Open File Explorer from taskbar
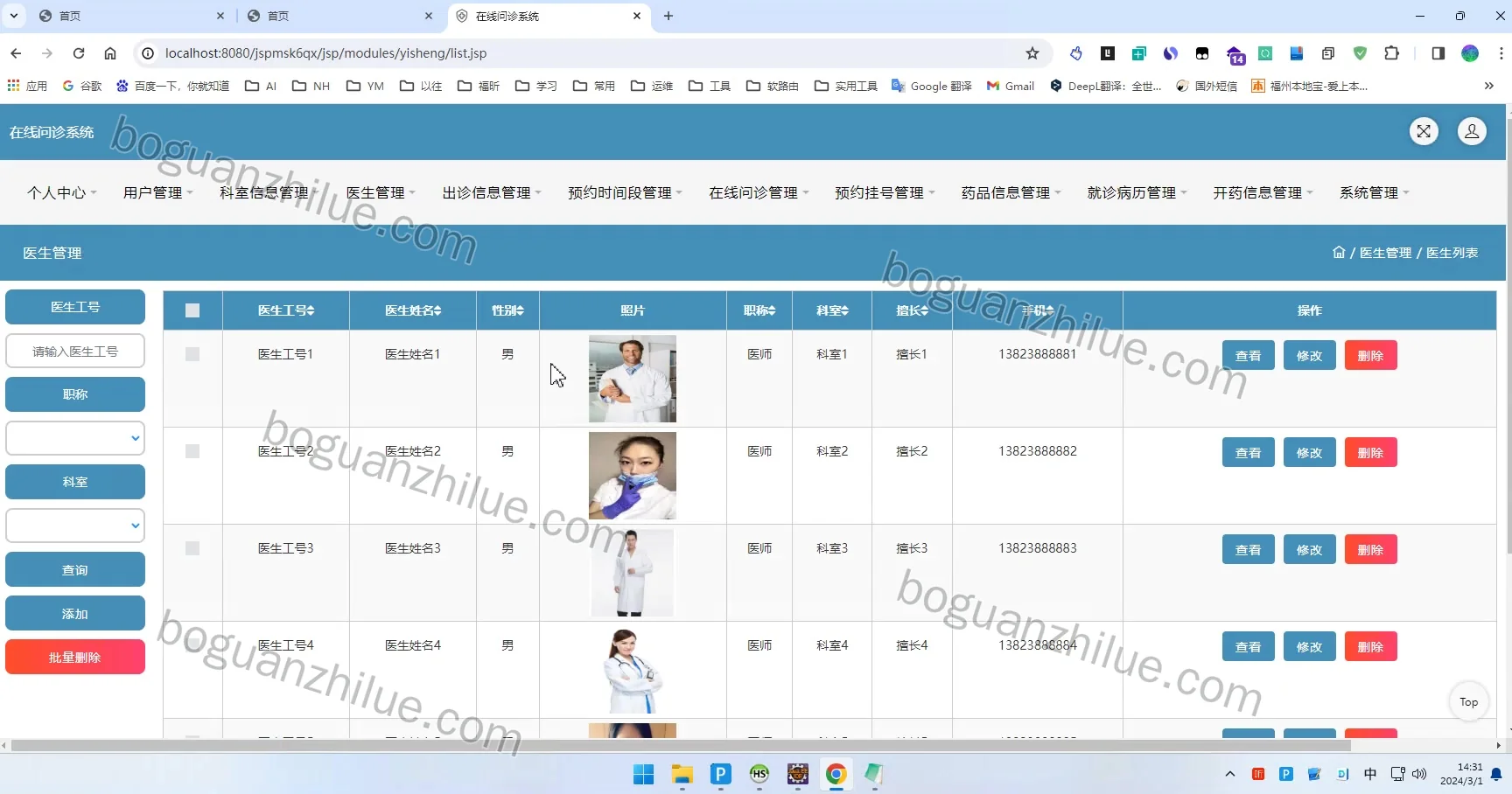This screenshot has width=1512, height=794. pos(682,774)
